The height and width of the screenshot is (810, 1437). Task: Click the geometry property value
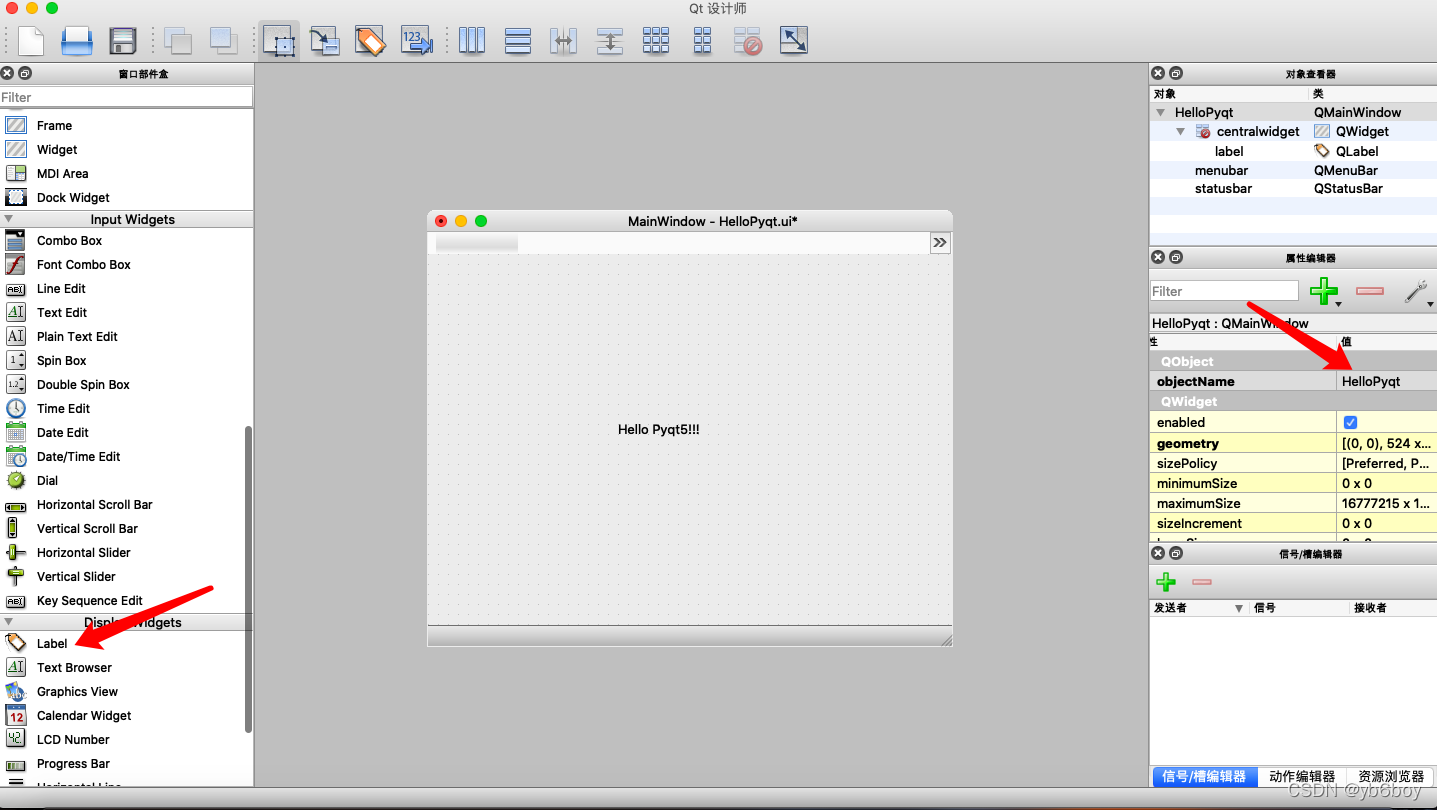pyautogui.click(x=1387, y=443)
